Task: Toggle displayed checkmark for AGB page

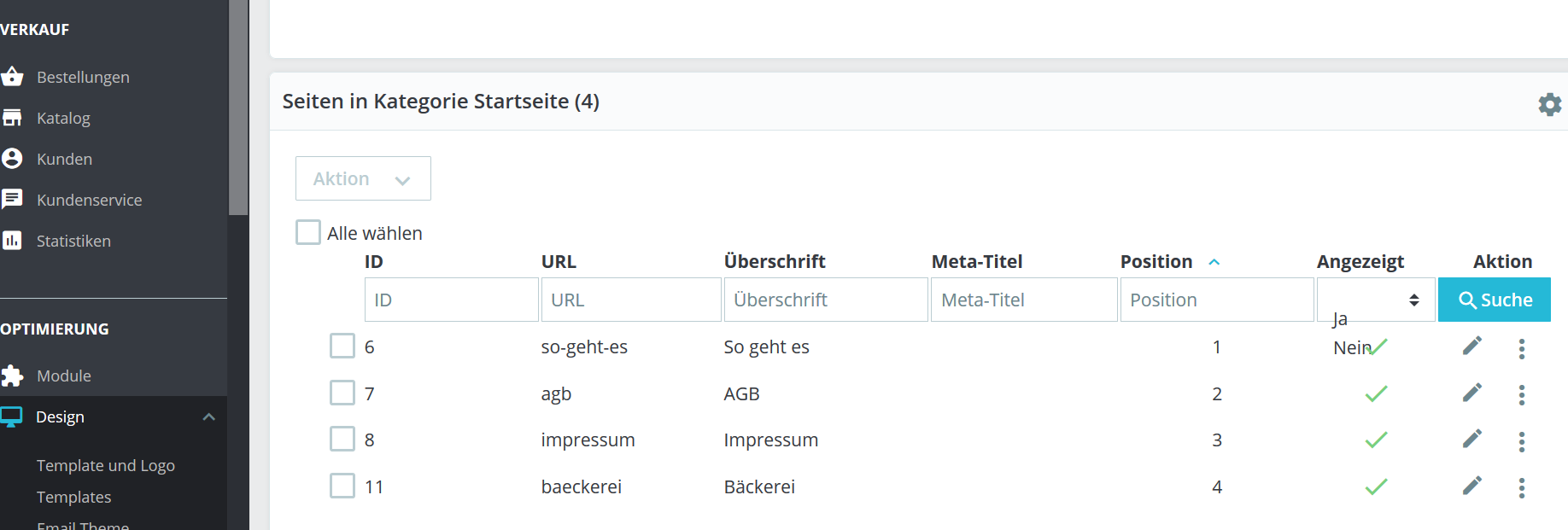Action: 1376,394
